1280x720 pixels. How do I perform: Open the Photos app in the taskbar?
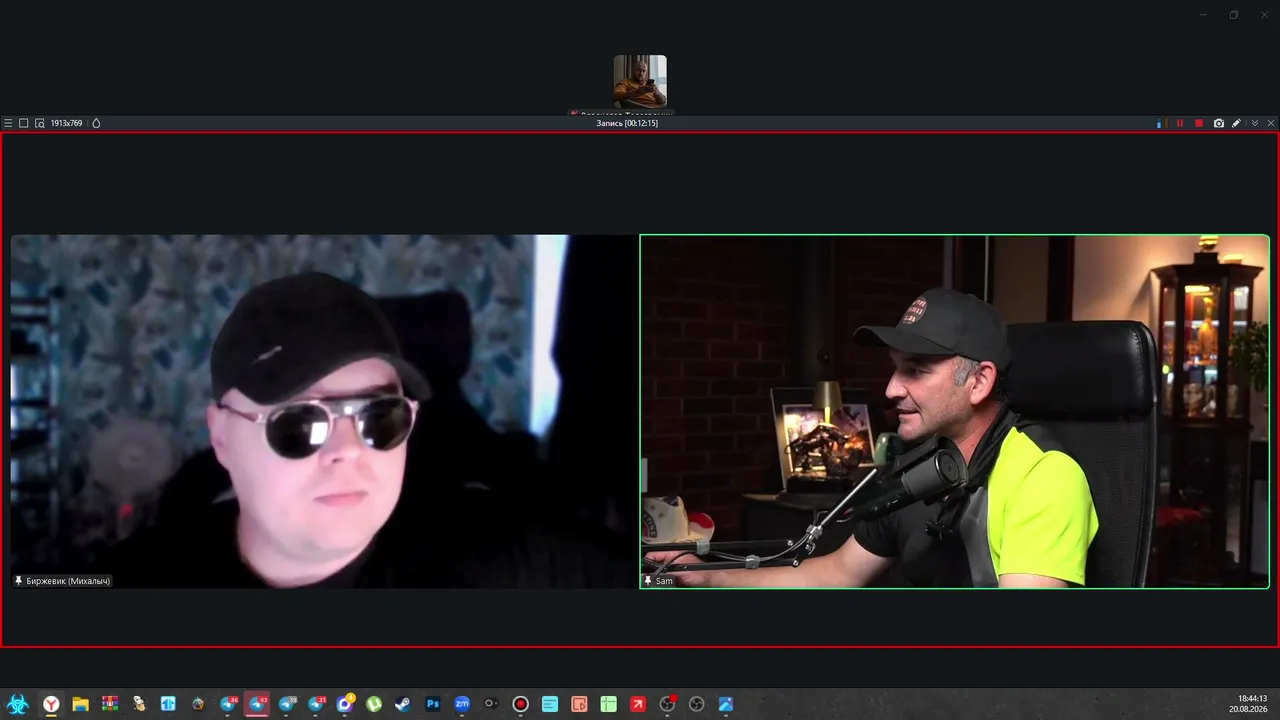click(726, 704)
